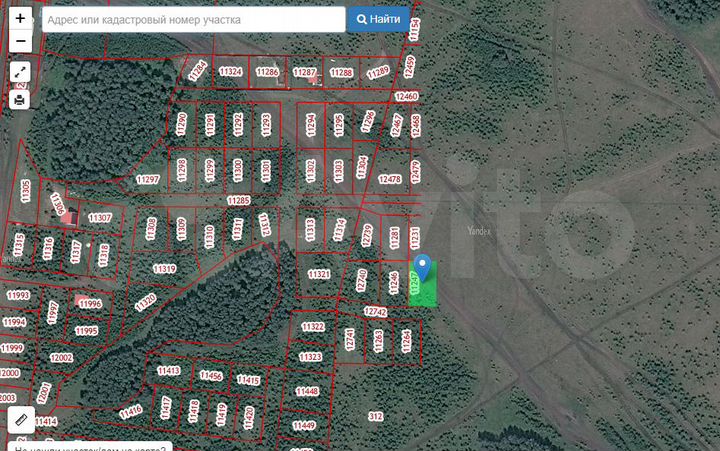
Task: Click parcel 11448 label
Action: pos(306,392)
